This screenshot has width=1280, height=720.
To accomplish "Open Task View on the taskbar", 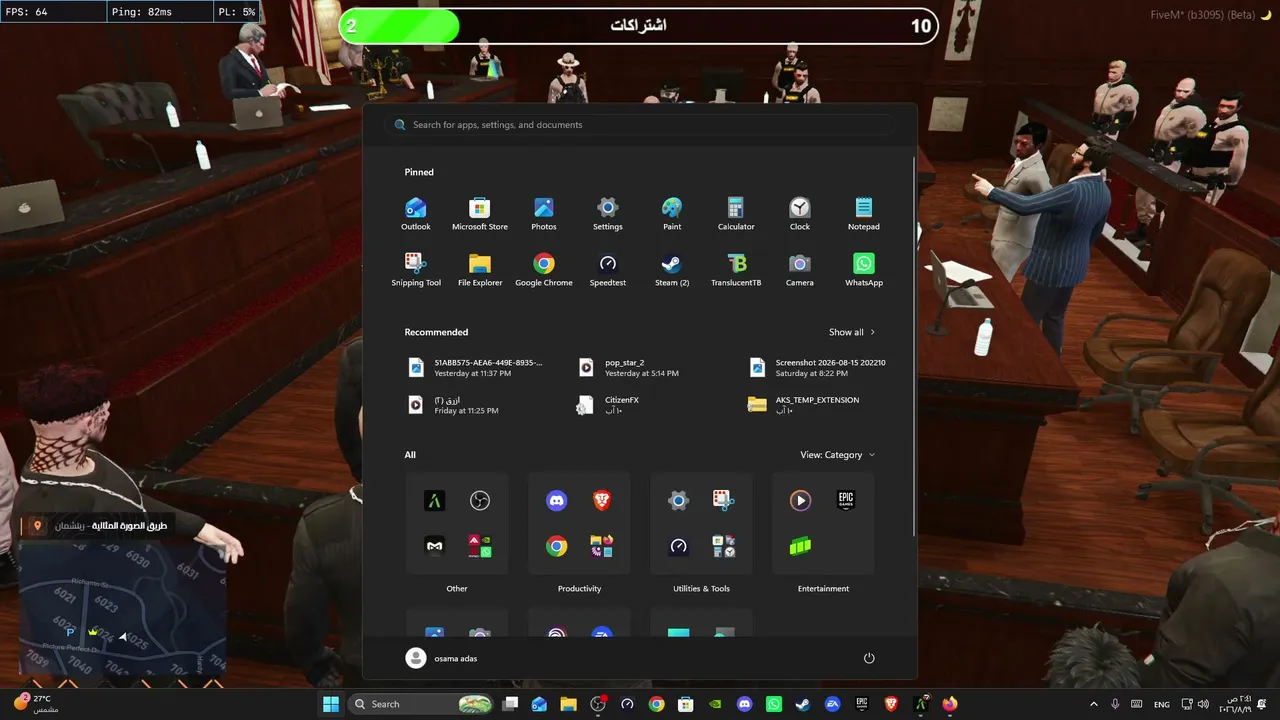I will click(x=510, y=704).
